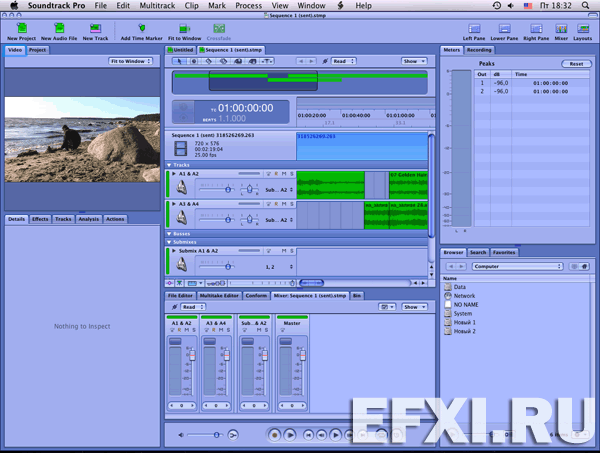Toggle the Lower Pane toolbar icon

click(504, 29)
